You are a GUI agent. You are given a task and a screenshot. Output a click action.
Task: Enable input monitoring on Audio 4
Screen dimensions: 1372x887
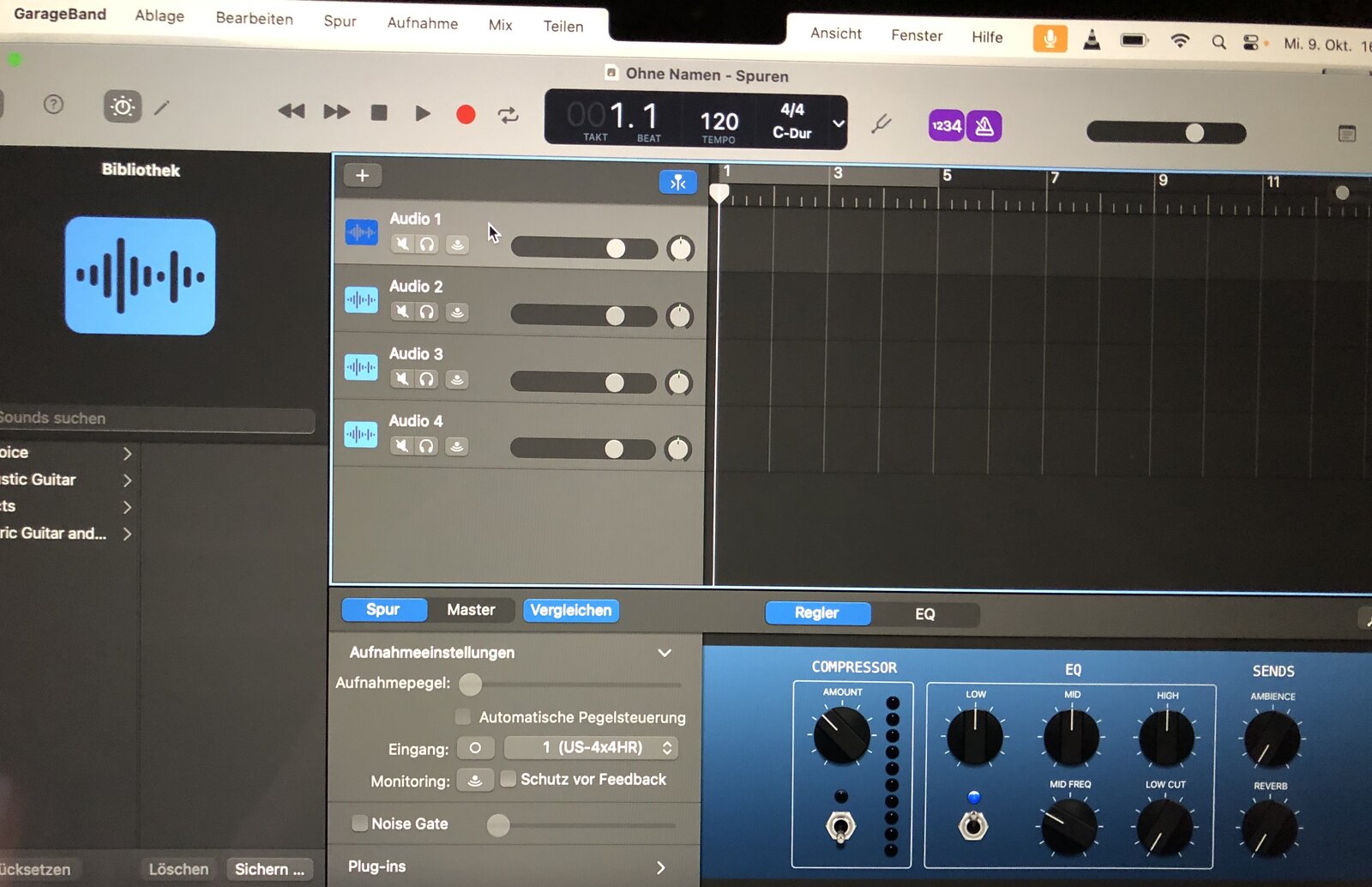(x=458, y=446)
